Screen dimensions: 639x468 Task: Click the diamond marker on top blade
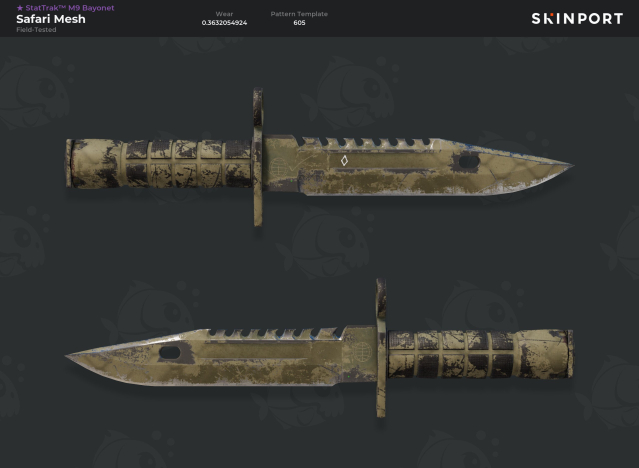[x=344, y=161]
